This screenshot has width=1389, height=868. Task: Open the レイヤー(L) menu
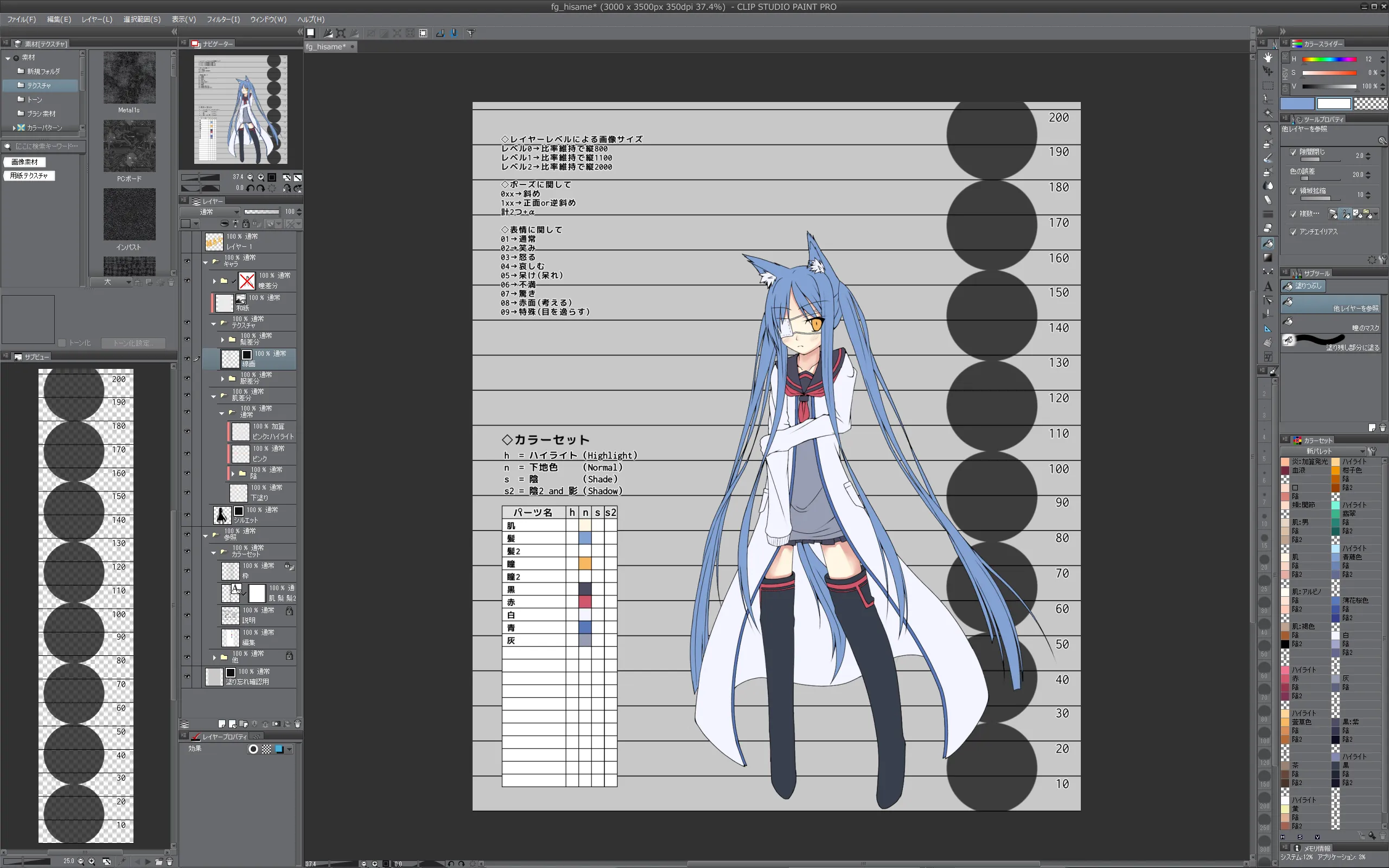[97, 20]
